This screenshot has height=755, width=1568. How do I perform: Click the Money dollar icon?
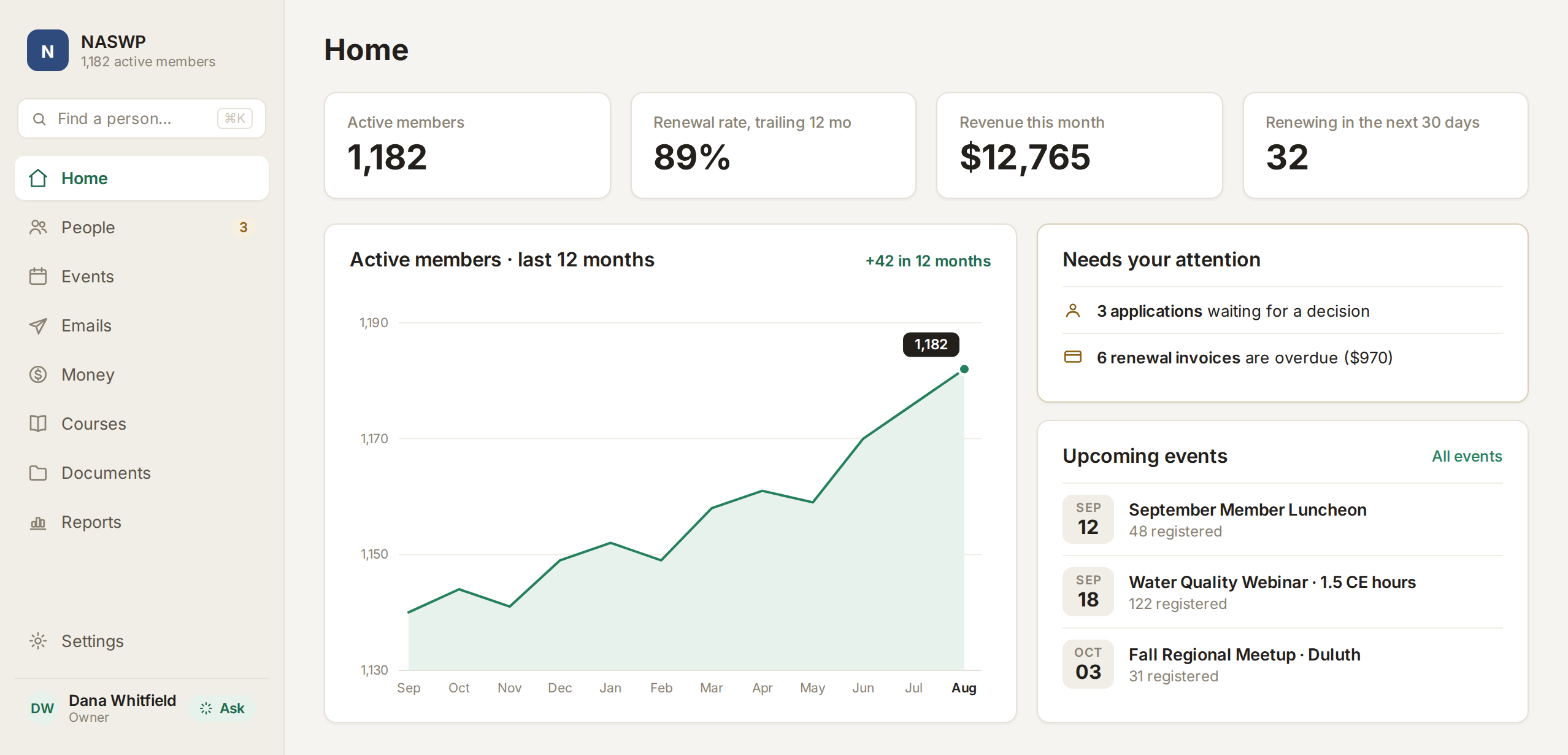click(38, 374)
